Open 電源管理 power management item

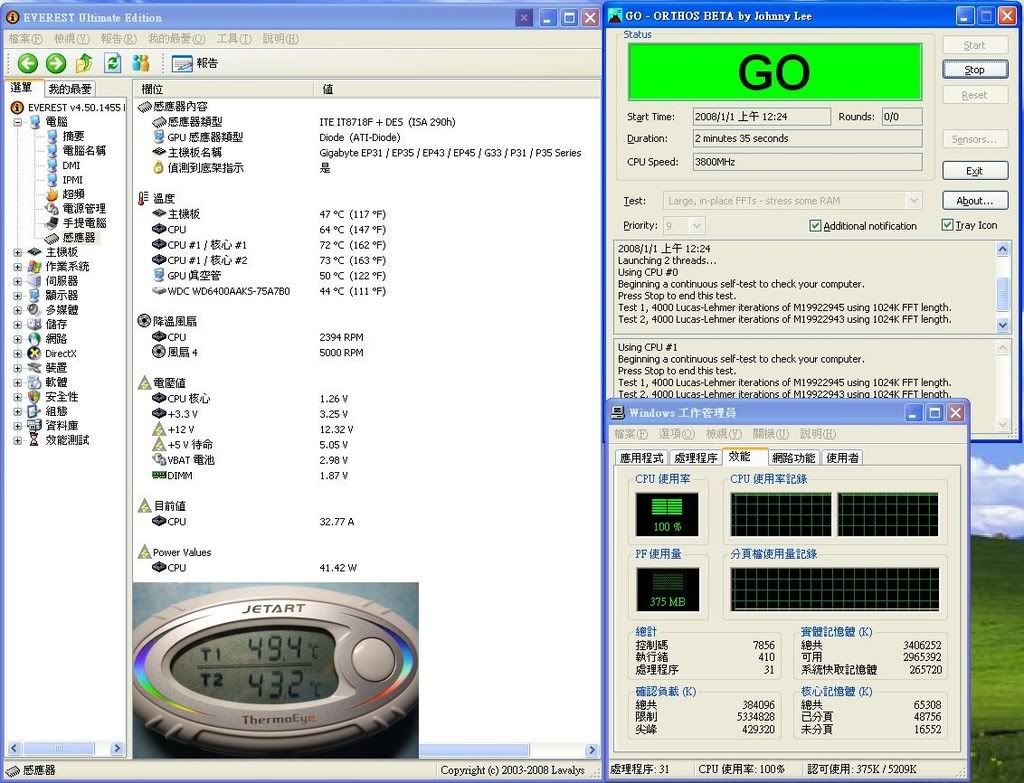(84, 208)
